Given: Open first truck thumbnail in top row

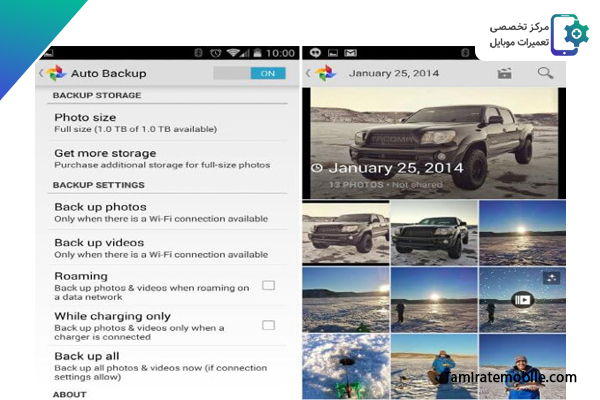Looking at the screenshot, I should pos(346,233).
